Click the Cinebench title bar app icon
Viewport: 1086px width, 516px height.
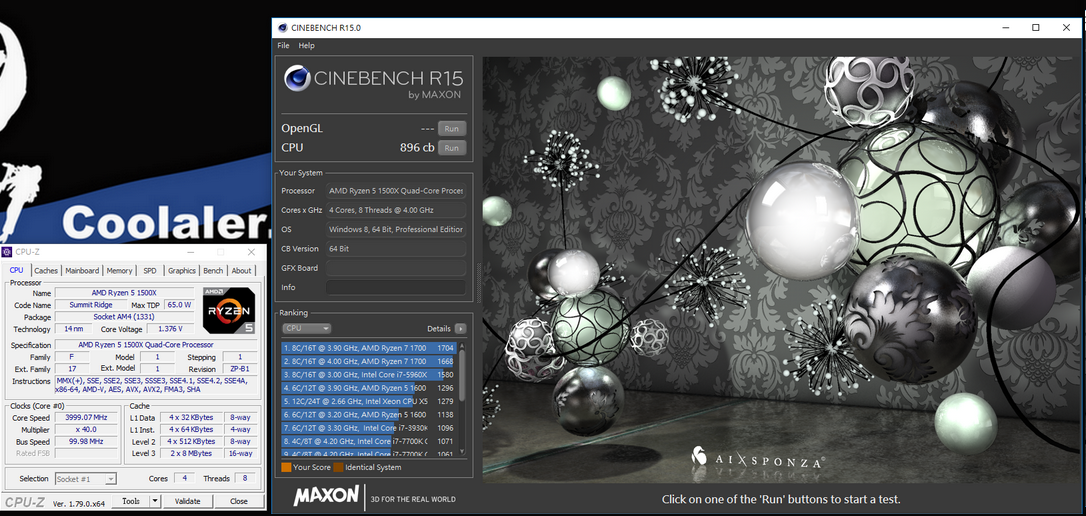[283, 28]
